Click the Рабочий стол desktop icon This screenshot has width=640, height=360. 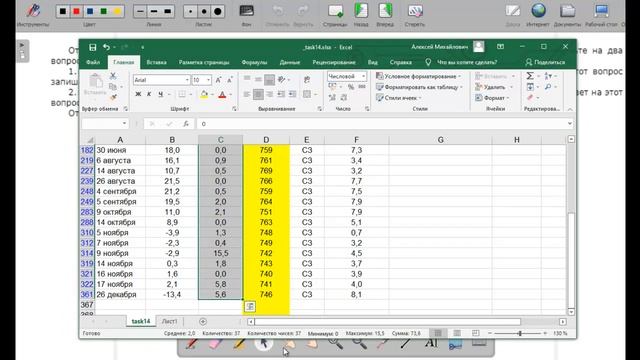click(601, 11)
